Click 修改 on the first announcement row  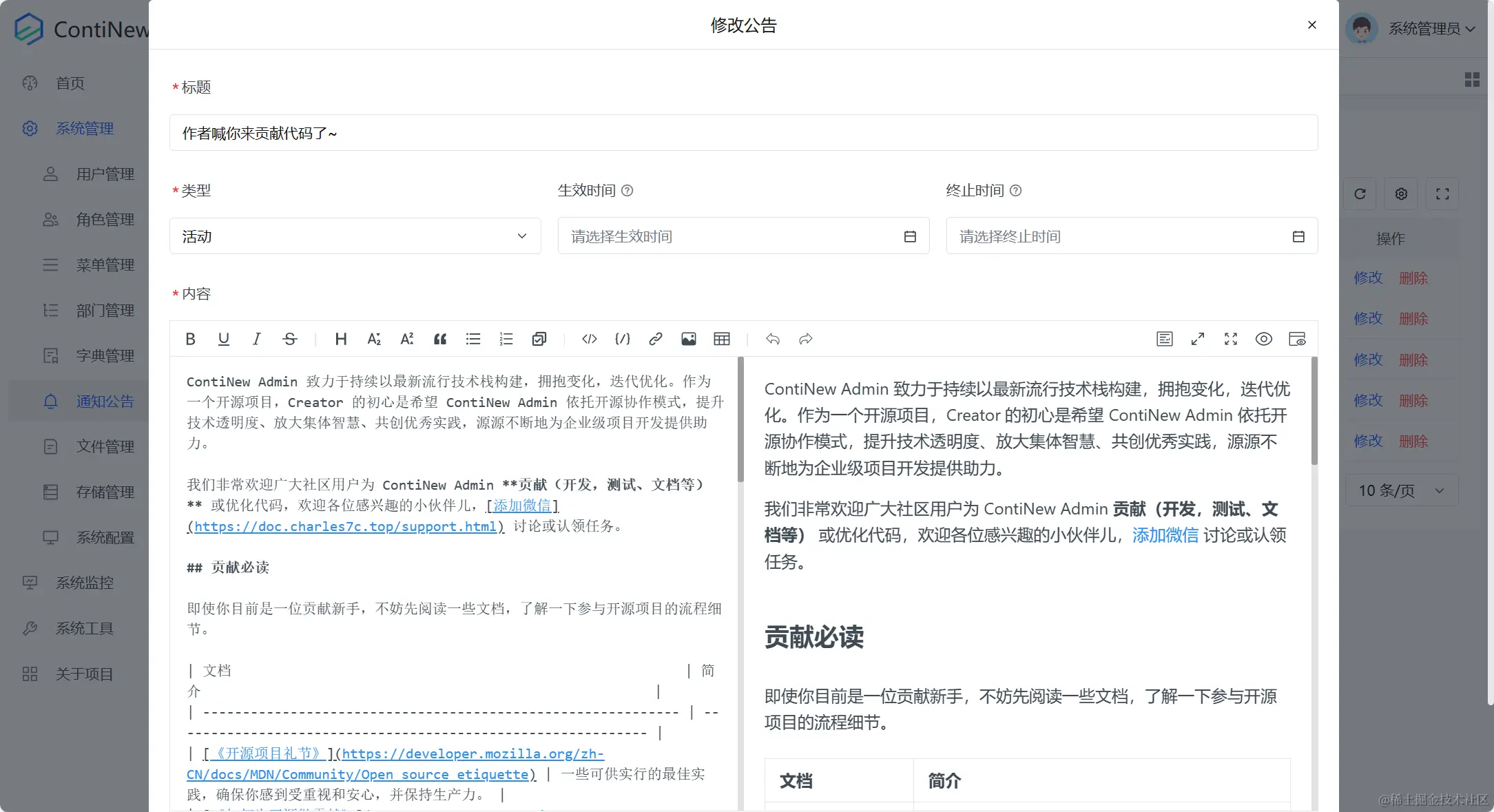[1368, 278]
